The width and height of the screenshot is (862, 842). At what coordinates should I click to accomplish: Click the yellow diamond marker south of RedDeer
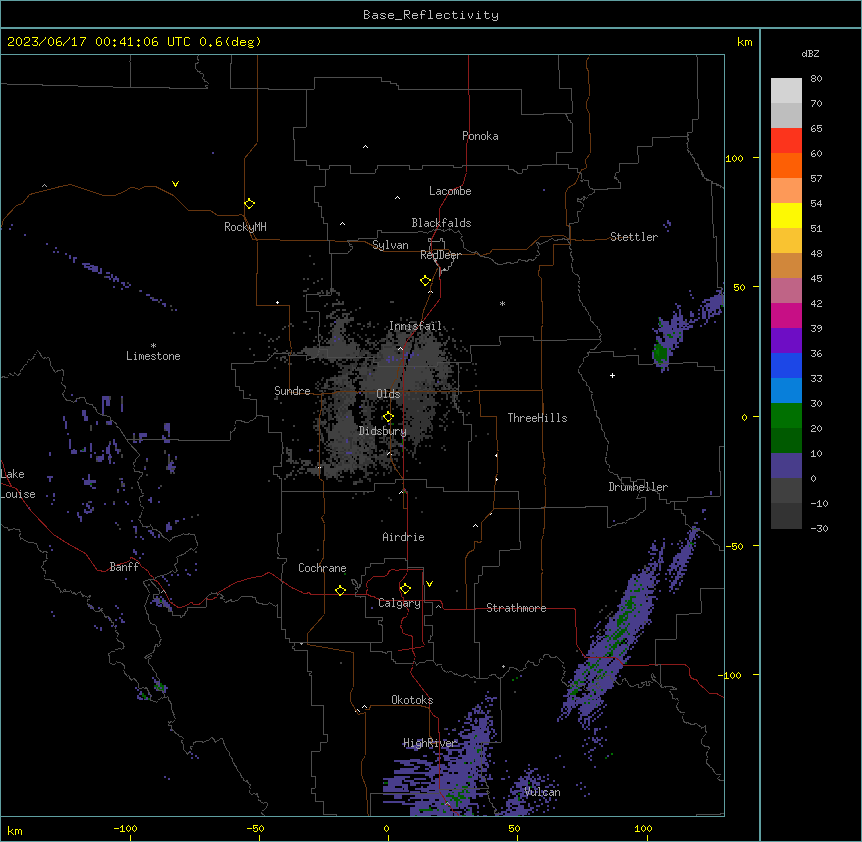click(x=425, y=281)
